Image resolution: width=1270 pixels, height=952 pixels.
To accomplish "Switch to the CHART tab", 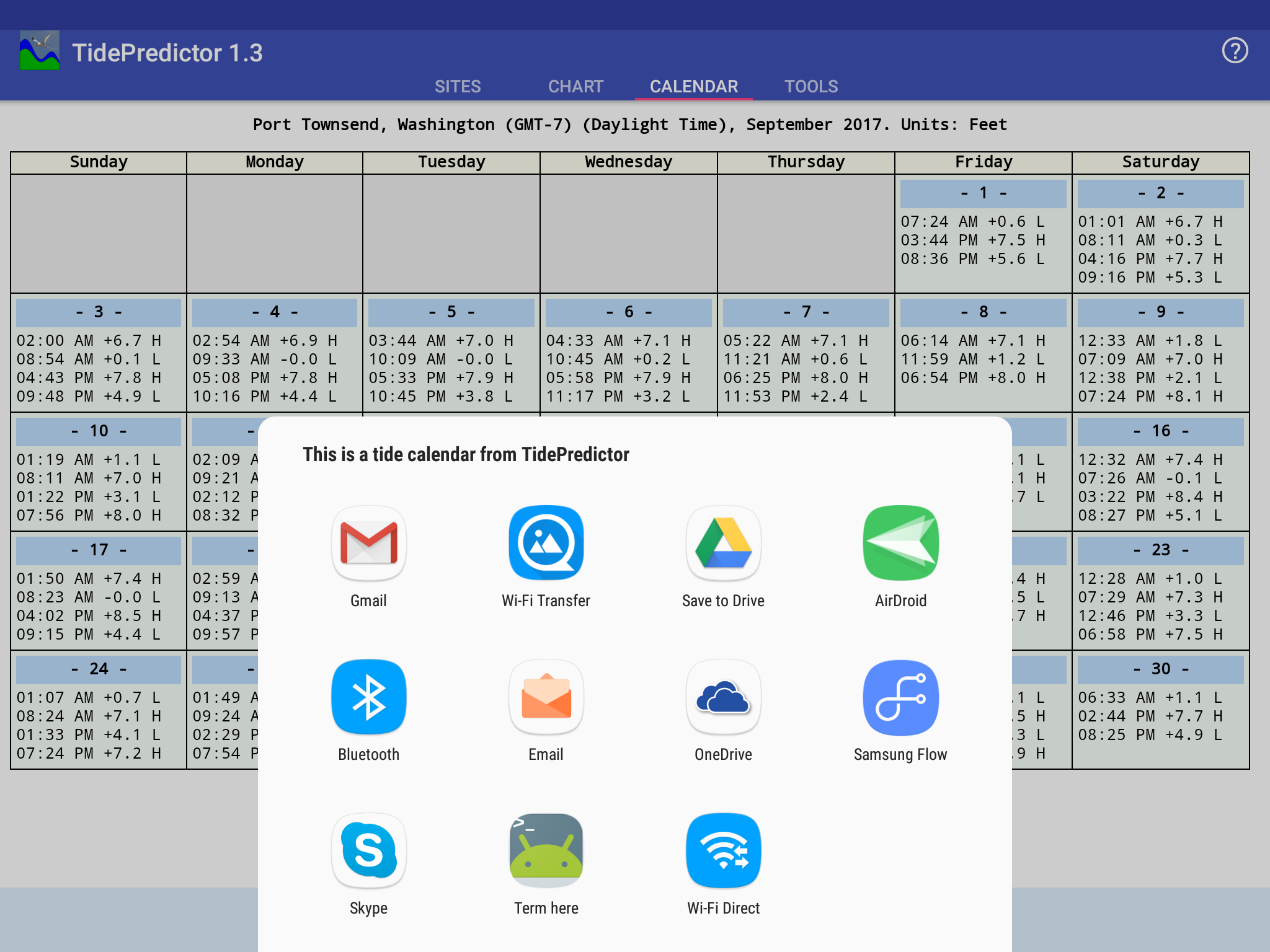I will pos(575,86).
